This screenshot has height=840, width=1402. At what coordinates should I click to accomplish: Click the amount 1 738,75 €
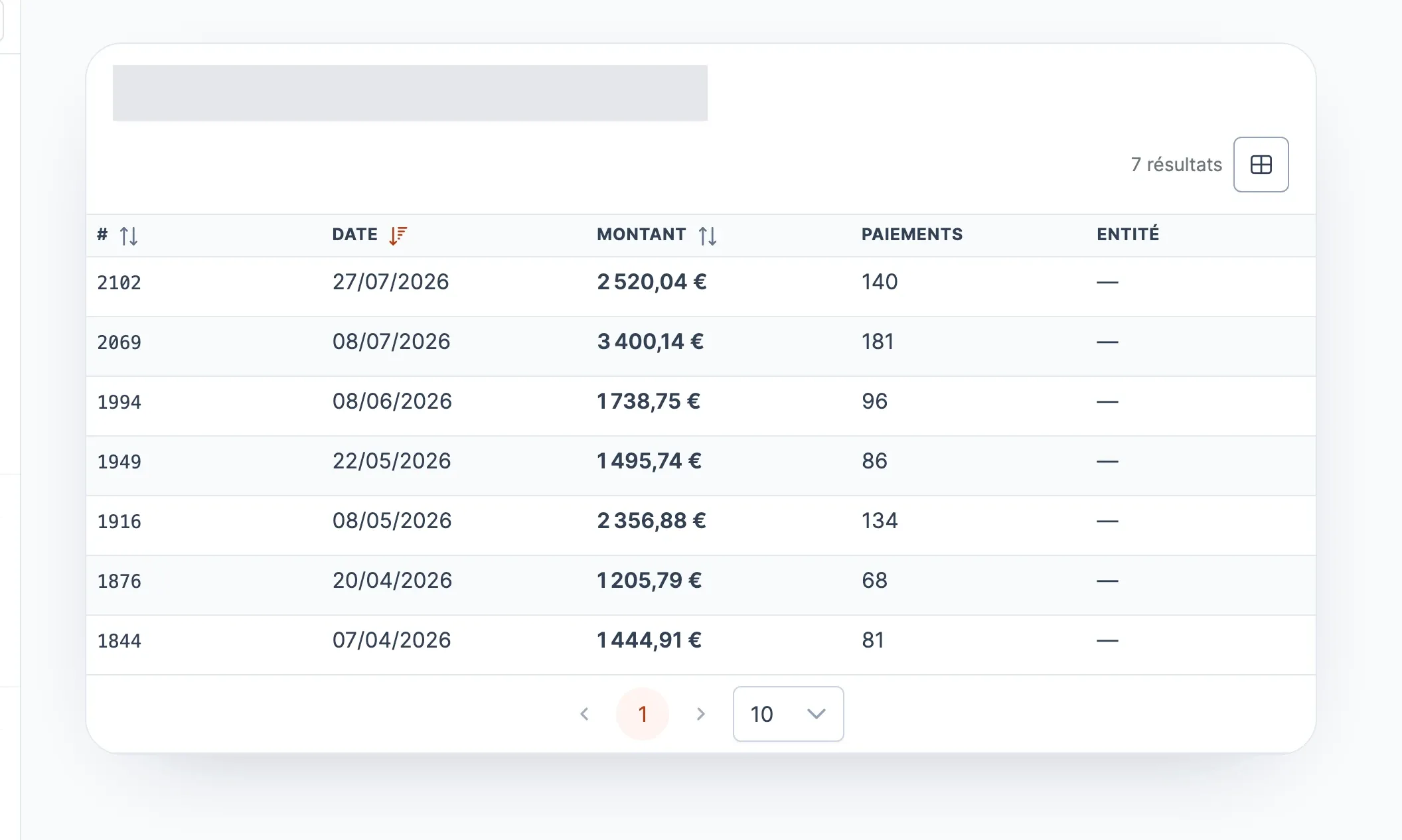click(648, 401)
